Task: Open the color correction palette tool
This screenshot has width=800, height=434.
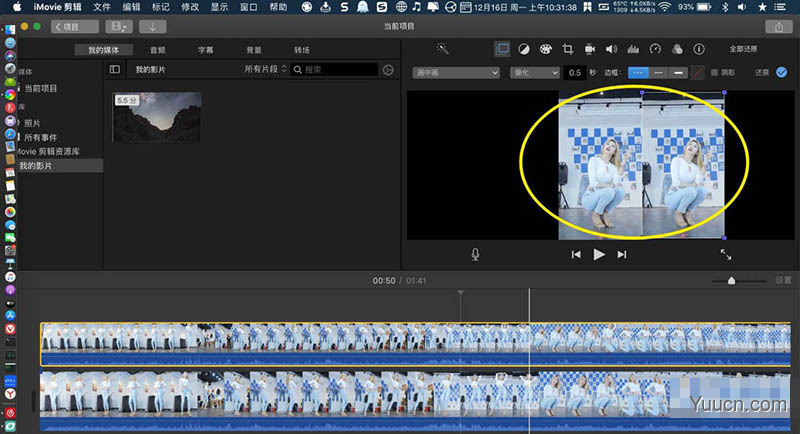Action: click(x=545, y=49)
